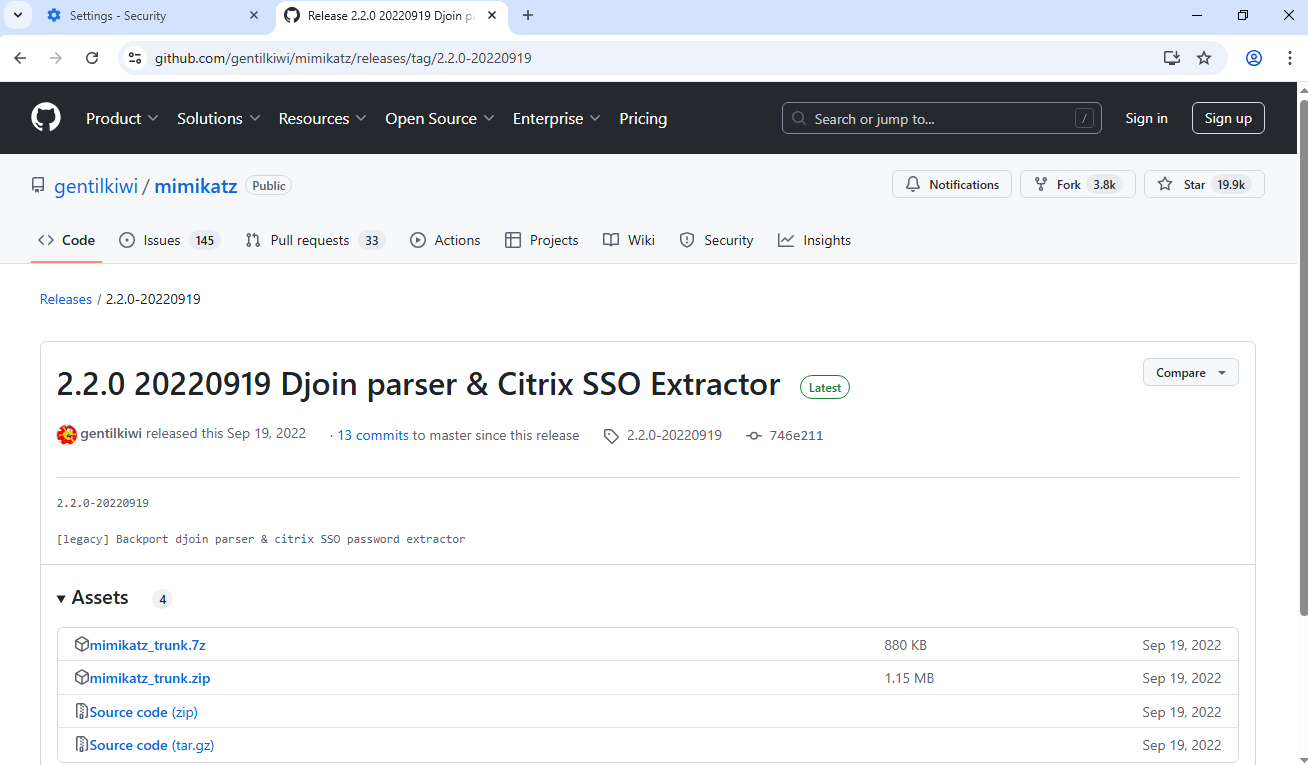The height and width of the screenshot is (765, 1308).
Task: Open tab search chevron button
Action: pos(17,15)
